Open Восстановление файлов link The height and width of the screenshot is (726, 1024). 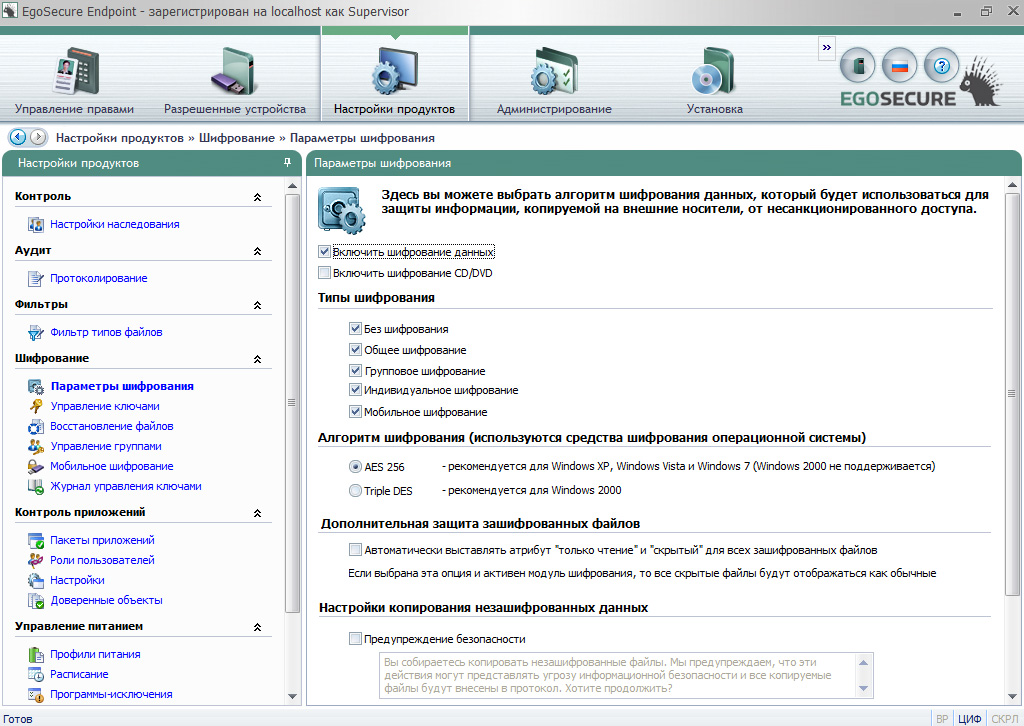click(112, 426)
